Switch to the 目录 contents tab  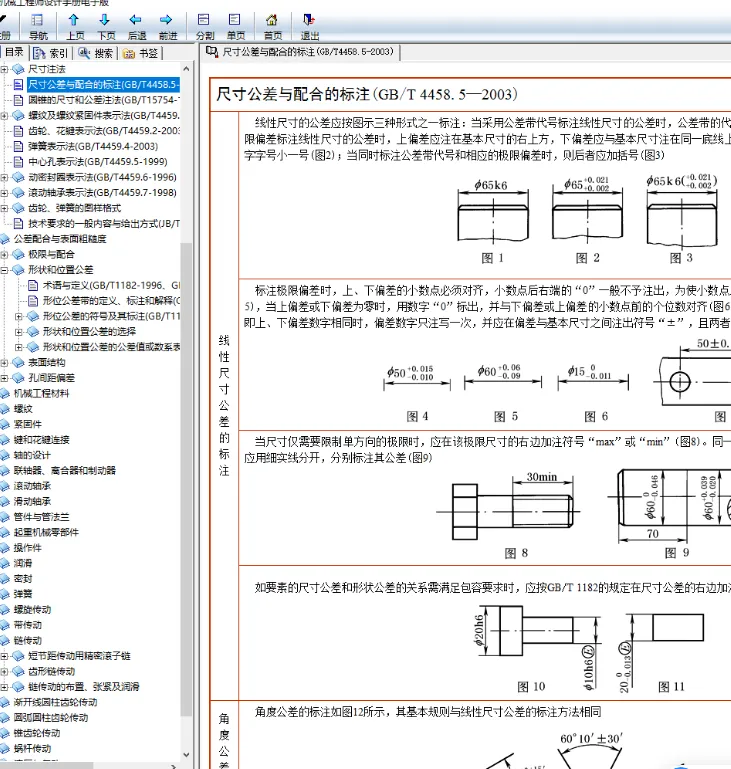[14, 52]
